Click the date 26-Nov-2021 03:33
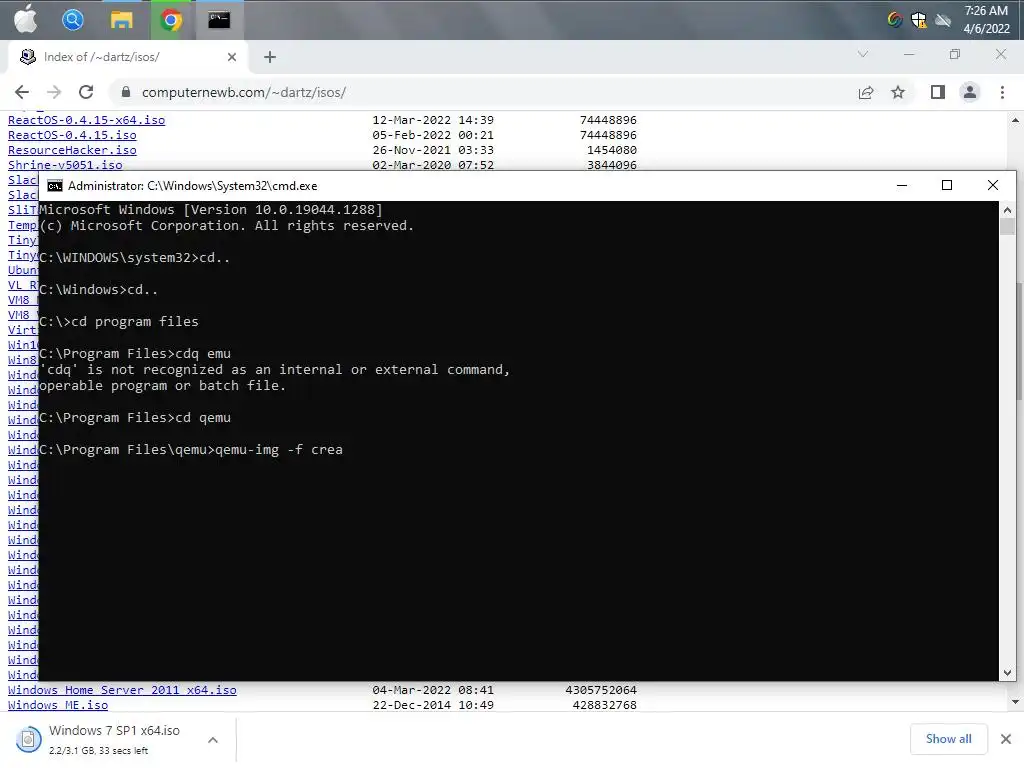1024x768 pixels. (433, 150)
